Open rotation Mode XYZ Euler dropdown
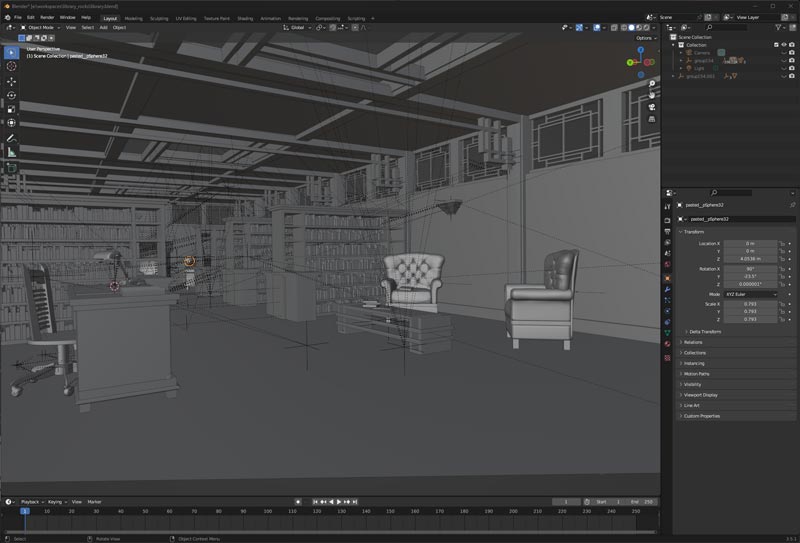The height and width of the screenshot is (543, 800). tap(749, 294)
